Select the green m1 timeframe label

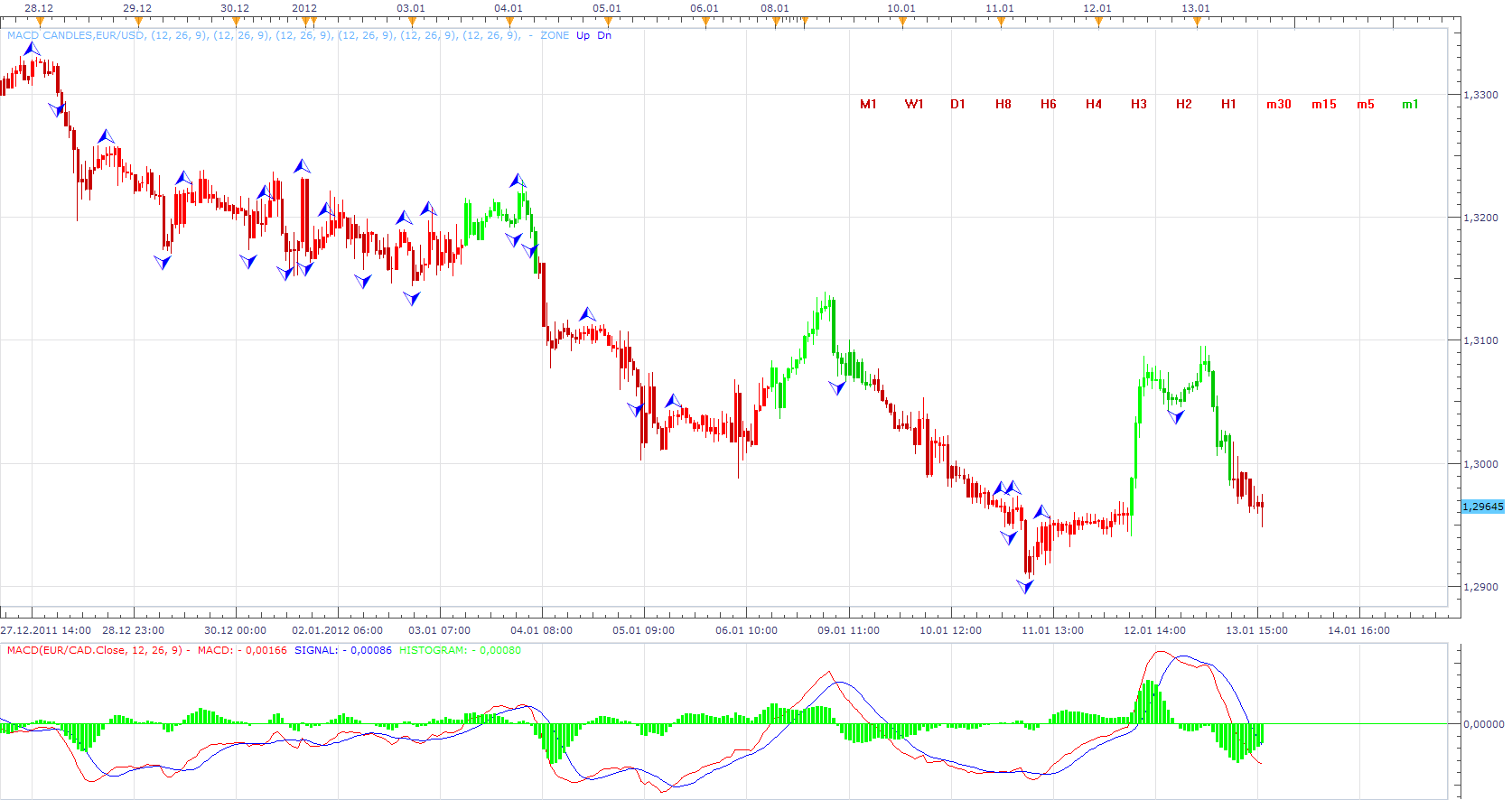coord(1410,105)
